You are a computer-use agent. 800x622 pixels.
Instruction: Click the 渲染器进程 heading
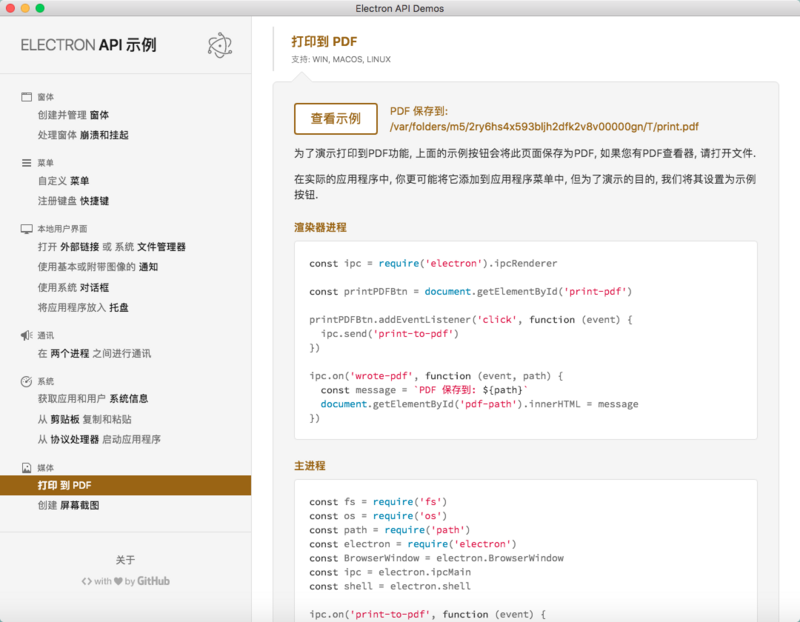coord(320,228)
